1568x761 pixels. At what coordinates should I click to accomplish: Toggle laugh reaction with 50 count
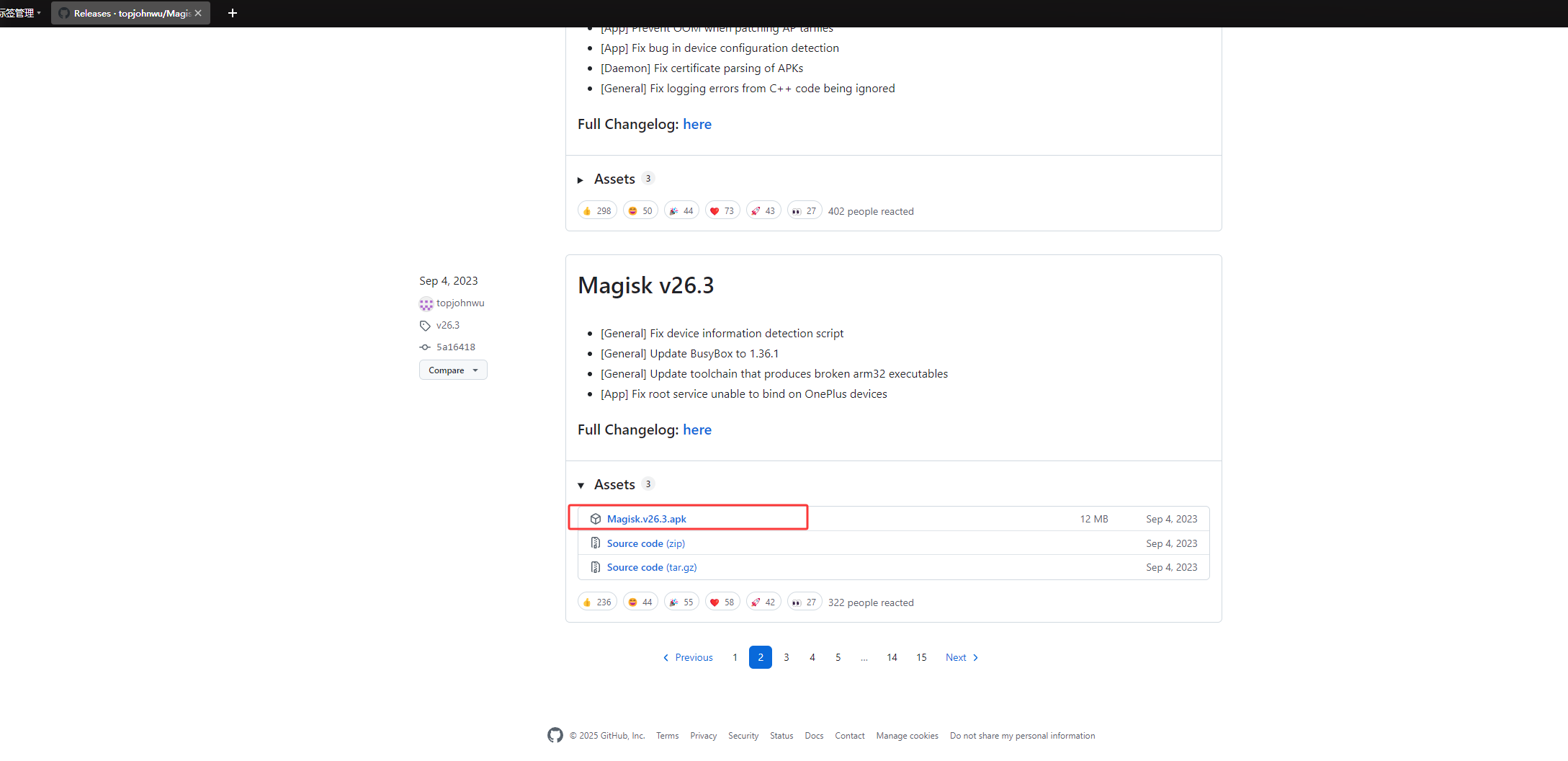640,210
